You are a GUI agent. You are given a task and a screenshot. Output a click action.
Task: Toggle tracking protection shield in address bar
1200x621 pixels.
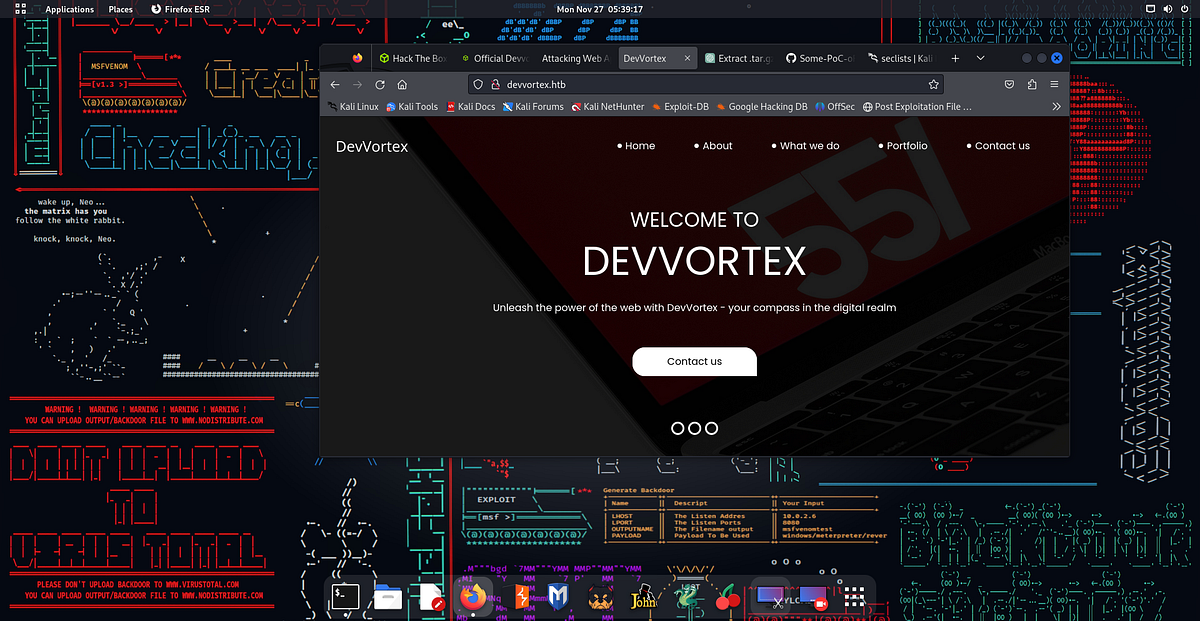(477, 84)
